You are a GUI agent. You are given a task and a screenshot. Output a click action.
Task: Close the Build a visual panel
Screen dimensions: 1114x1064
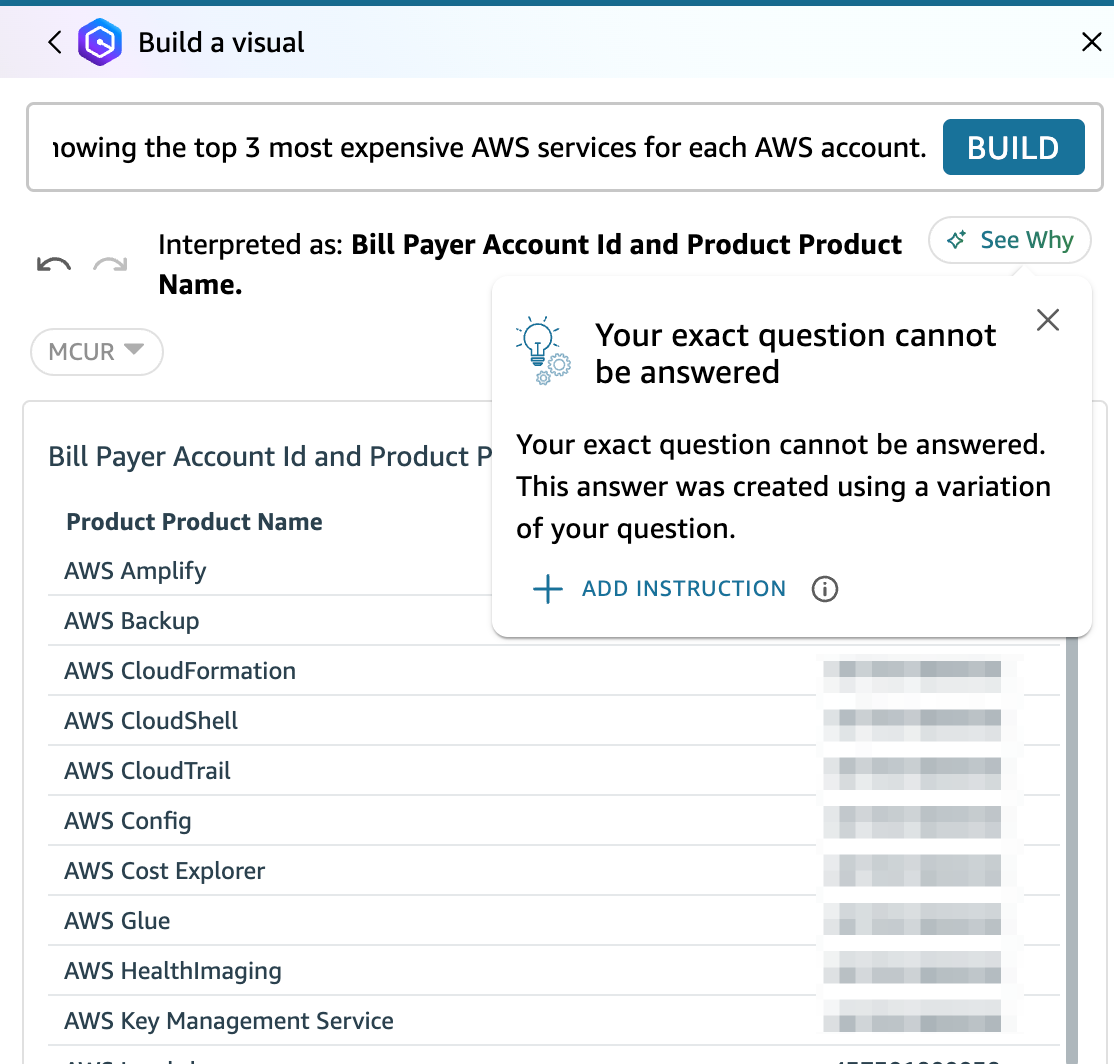[1091, 42]
